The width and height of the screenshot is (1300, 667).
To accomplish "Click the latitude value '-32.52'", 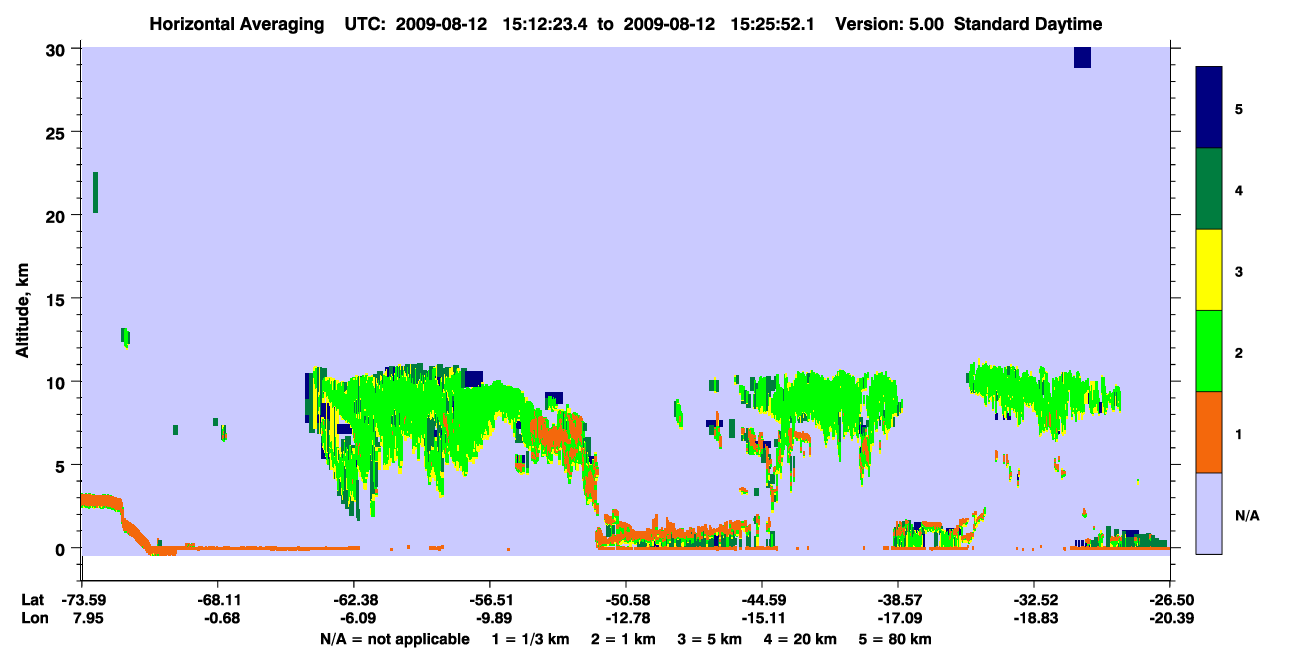I will [x=1034, y=600].
